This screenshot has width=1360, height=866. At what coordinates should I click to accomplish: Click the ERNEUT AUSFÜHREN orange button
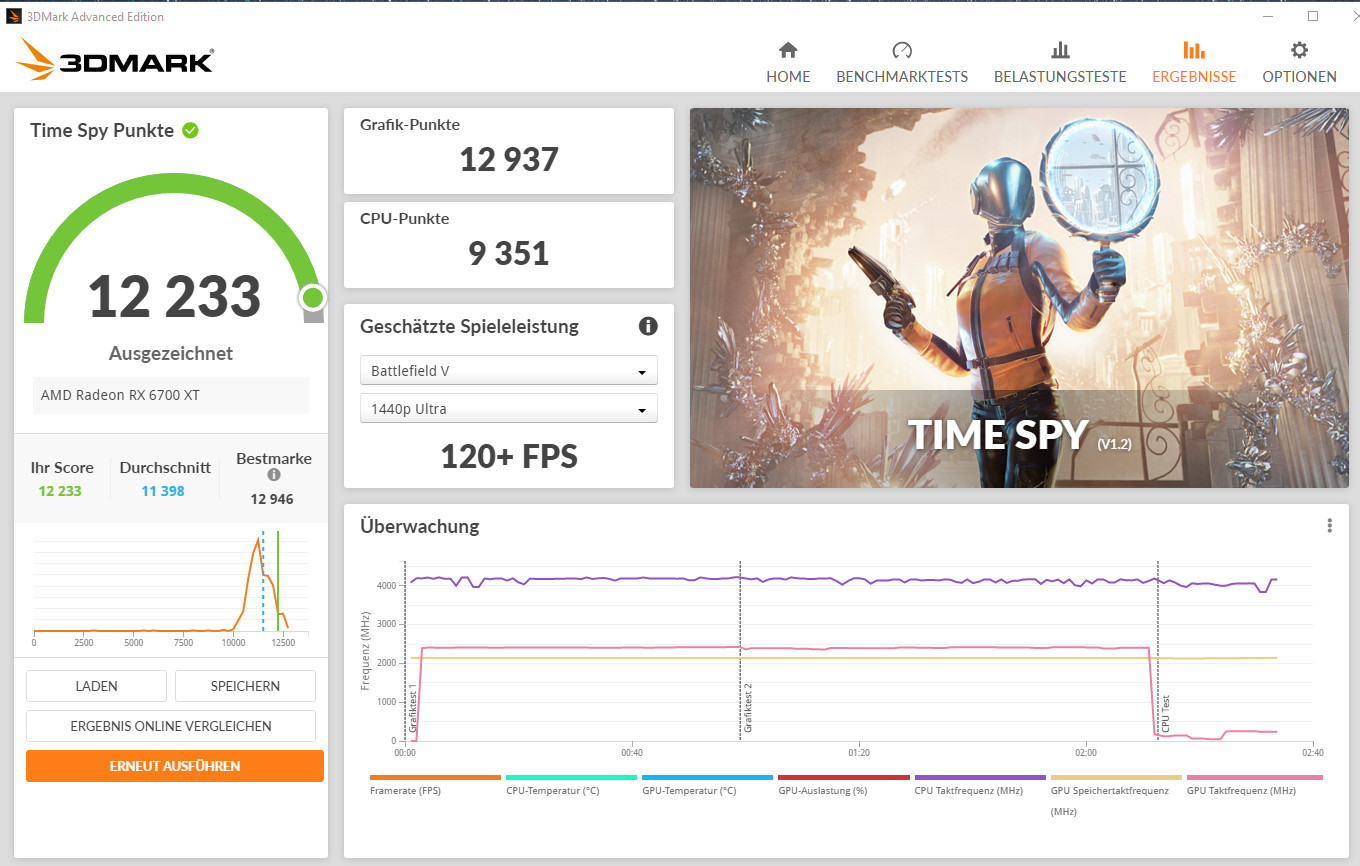pyautogui.click(x=175, y=766)
